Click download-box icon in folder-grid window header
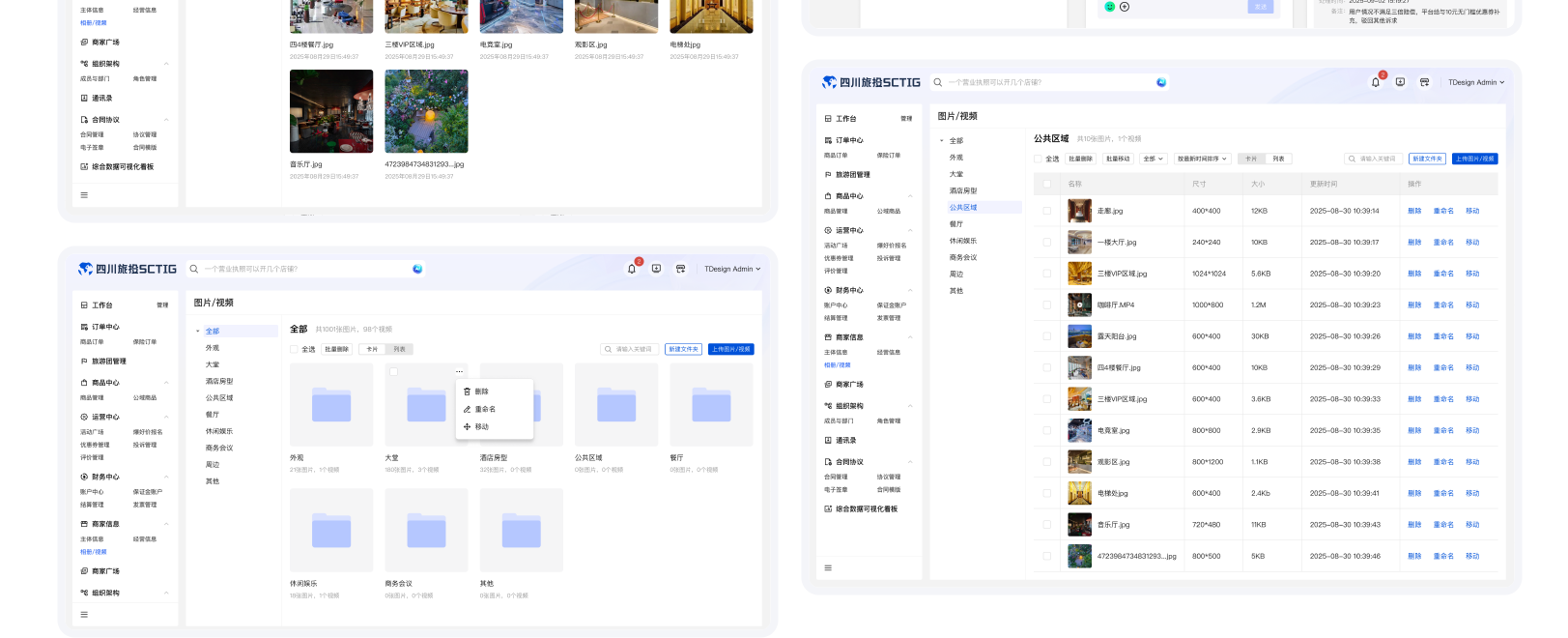The image size is (1568, 638). [656, 269]
